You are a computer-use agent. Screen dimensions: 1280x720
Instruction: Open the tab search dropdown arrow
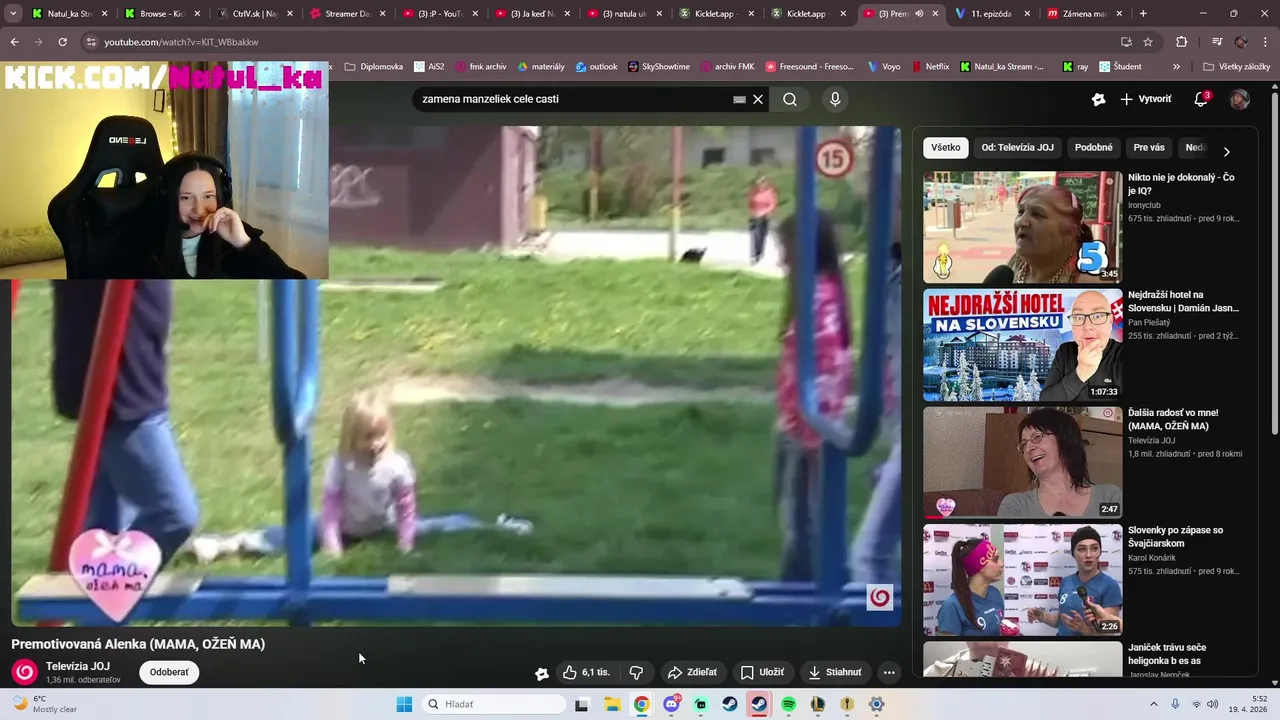click(13, 14)
